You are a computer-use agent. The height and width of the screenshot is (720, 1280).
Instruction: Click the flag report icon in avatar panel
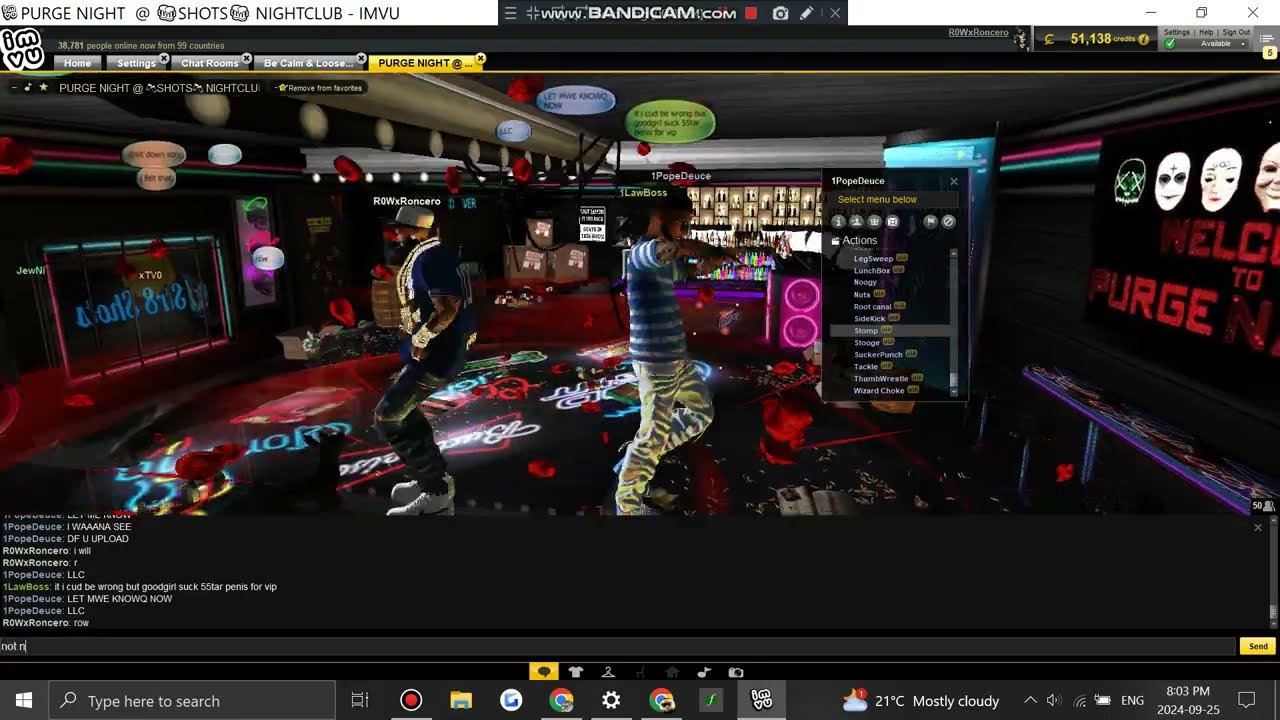pyautogui.click(x=930, y=221)
